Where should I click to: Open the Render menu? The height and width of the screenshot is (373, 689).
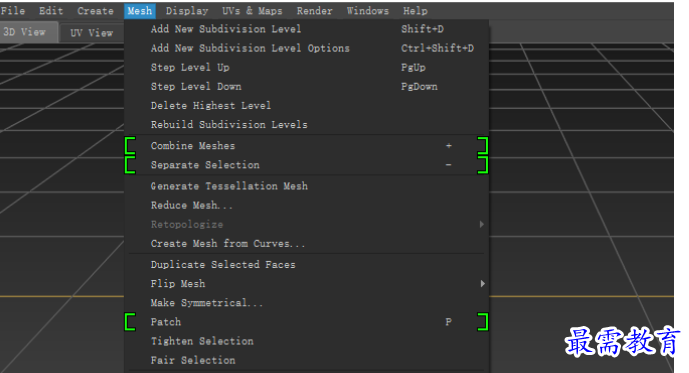point(315,11)
